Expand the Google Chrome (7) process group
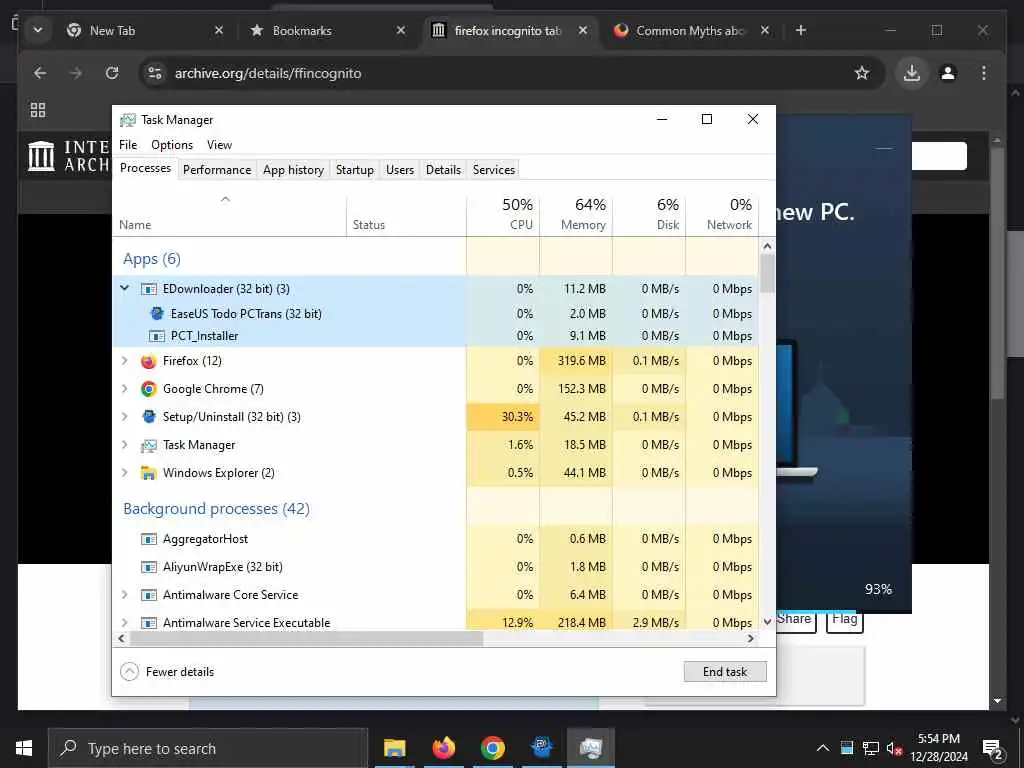This screenshot has width=1024, height=768. pos(125,389)
